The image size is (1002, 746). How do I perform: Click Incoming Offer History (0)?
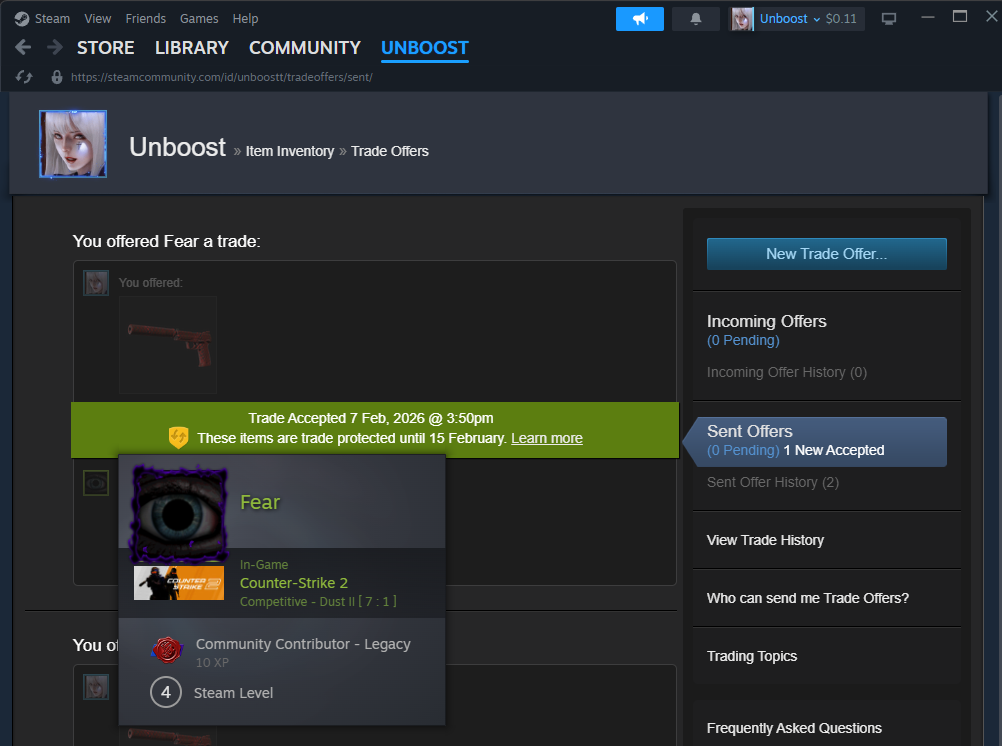coord(787,372)
